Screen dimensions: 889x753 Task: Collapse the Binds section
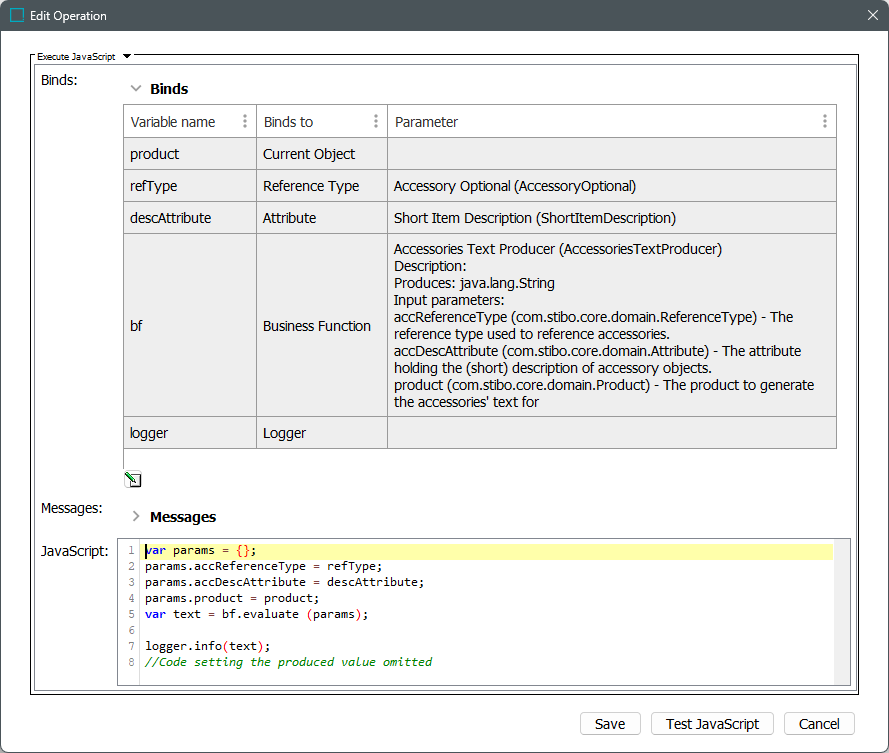(x=136, y=89)
